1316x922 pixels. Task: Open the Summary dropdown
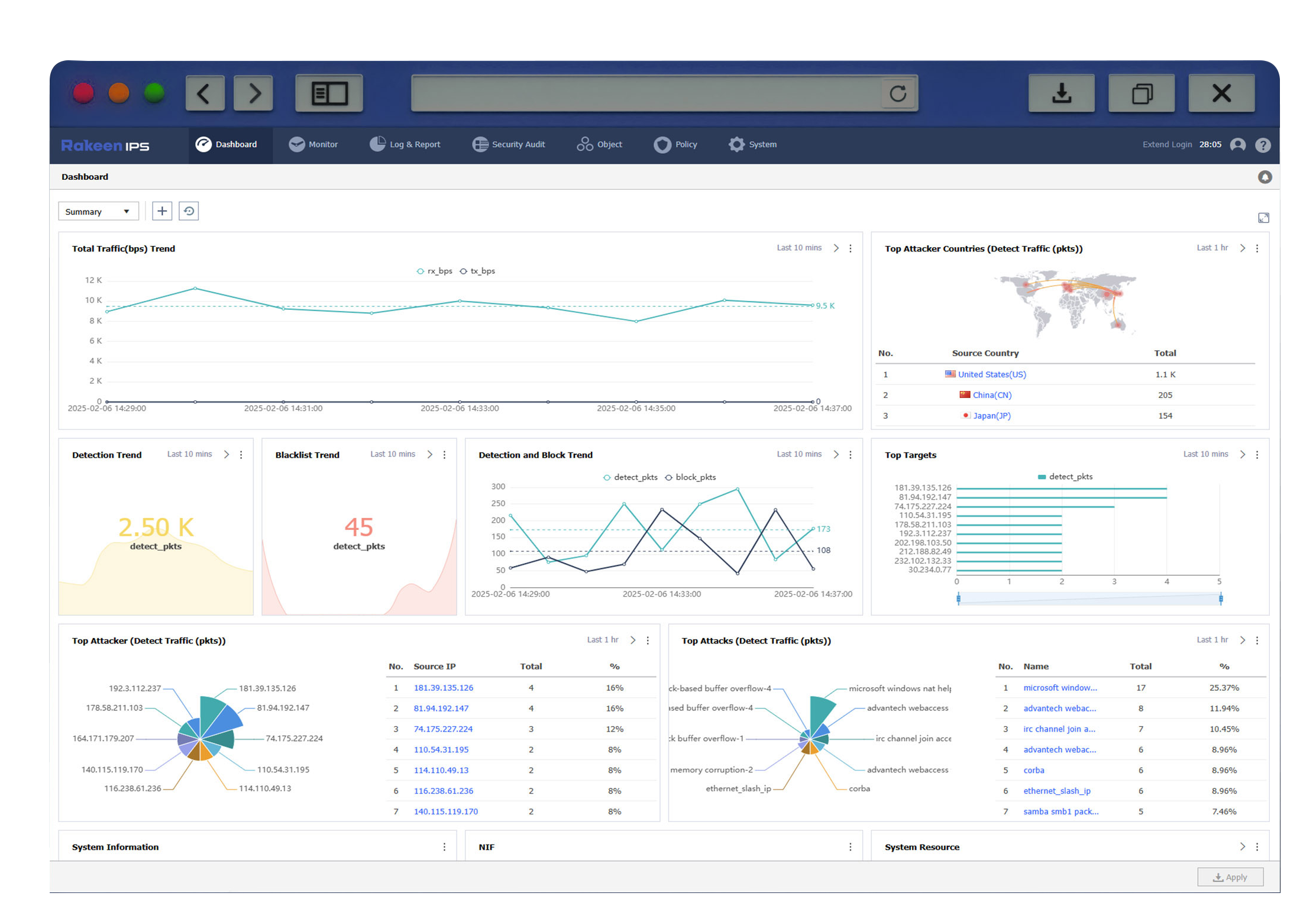(98, 212)
